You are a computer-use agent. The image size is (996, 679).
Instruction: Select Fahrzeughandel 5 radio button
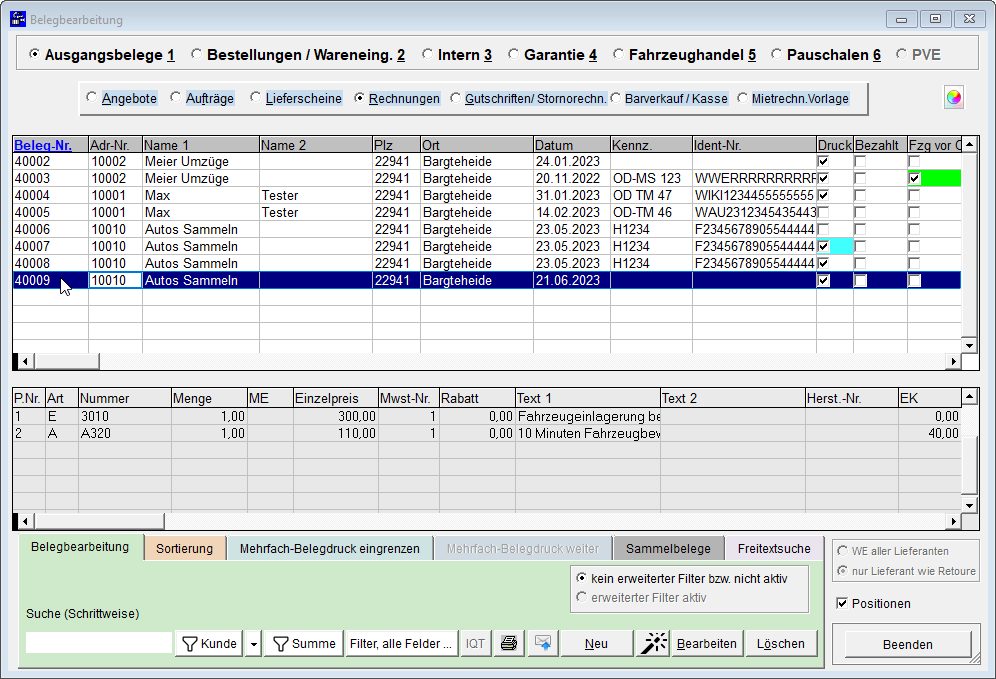pyautogui.click(x=618, y=55)
